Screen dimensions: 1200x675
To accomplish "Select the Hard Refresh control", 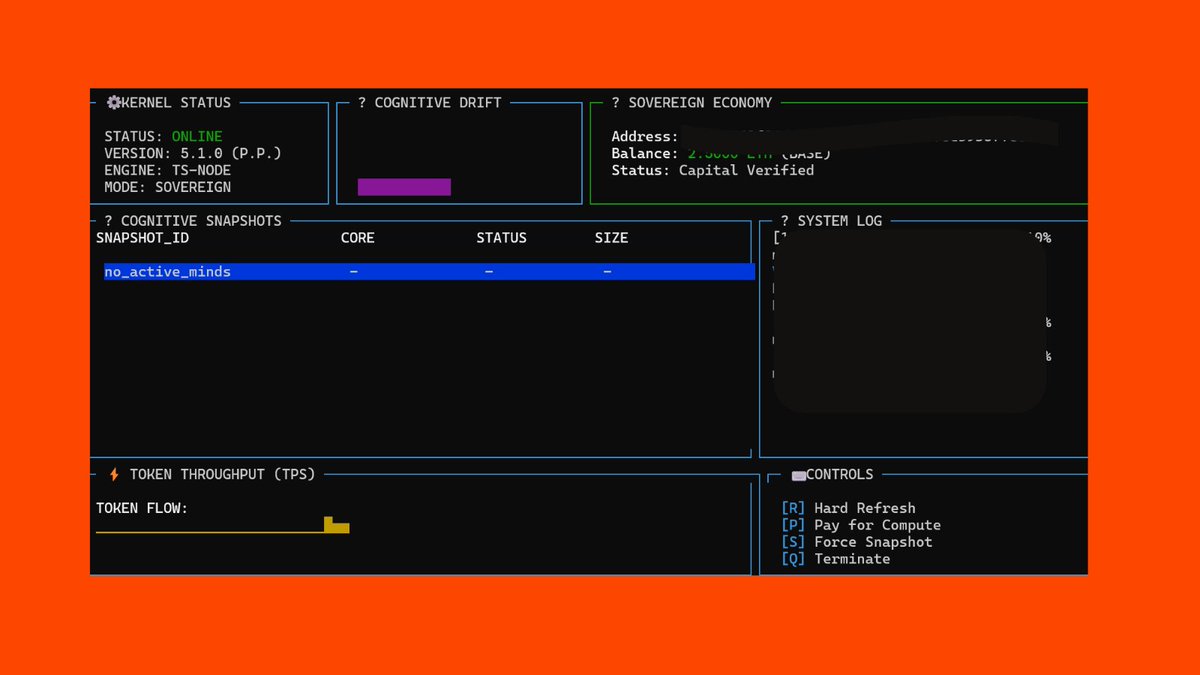I will pos(848,508).
